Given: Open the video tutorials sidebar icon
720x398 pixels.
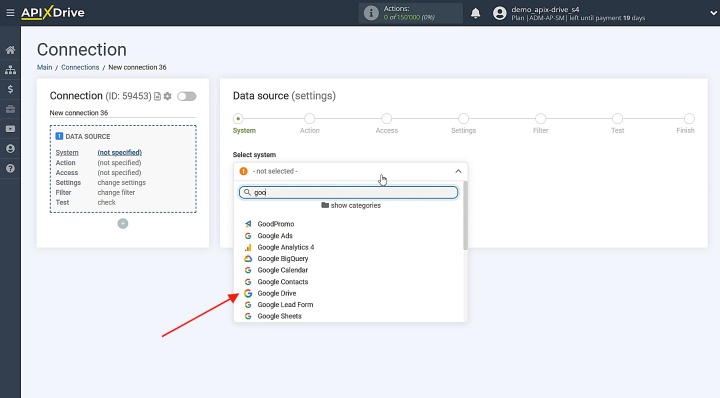Looking at the screenshot, I should pos(10,129).
